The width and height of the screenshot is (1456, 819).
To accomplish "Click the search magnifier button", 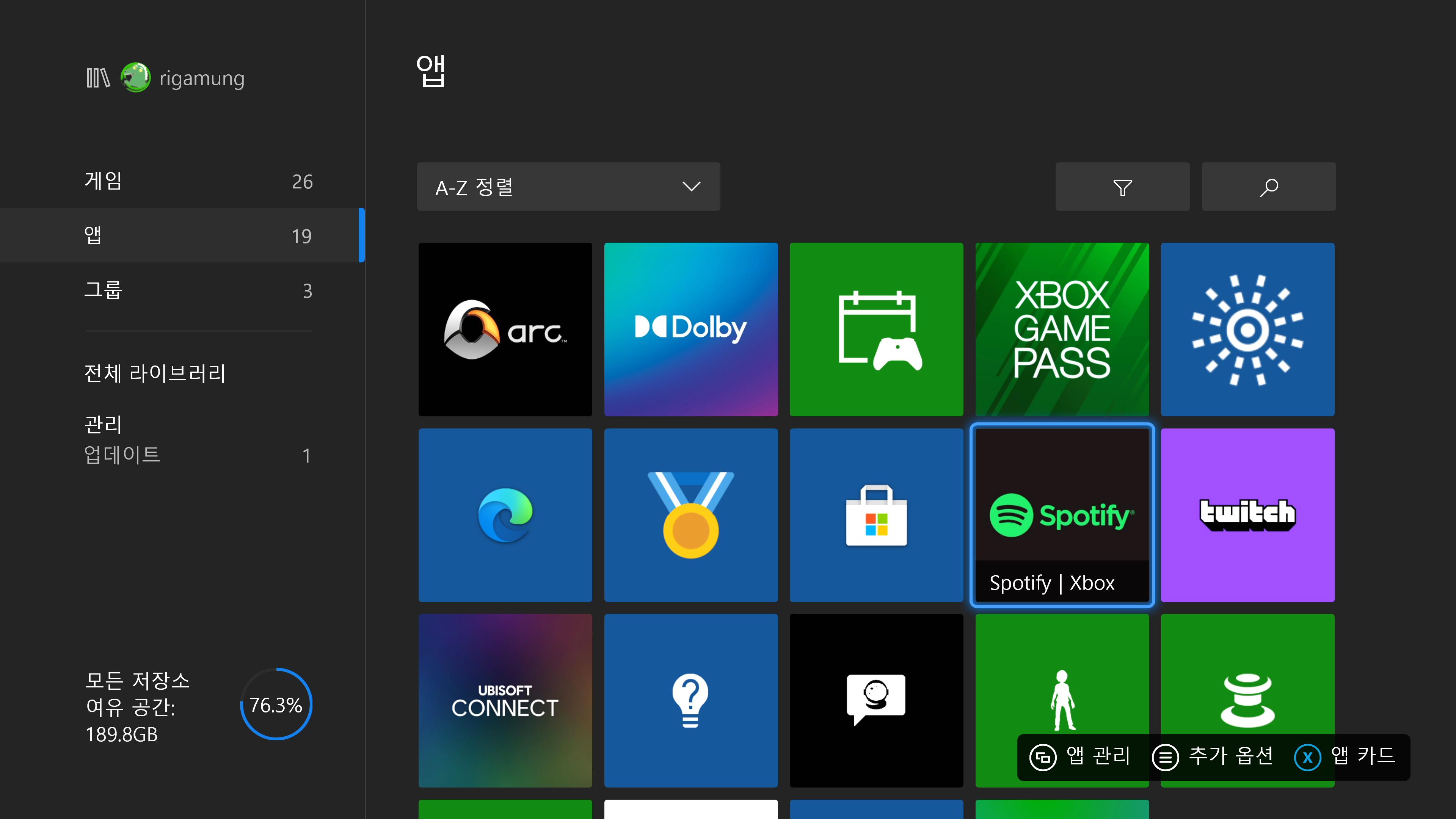I will [1269, 187].
